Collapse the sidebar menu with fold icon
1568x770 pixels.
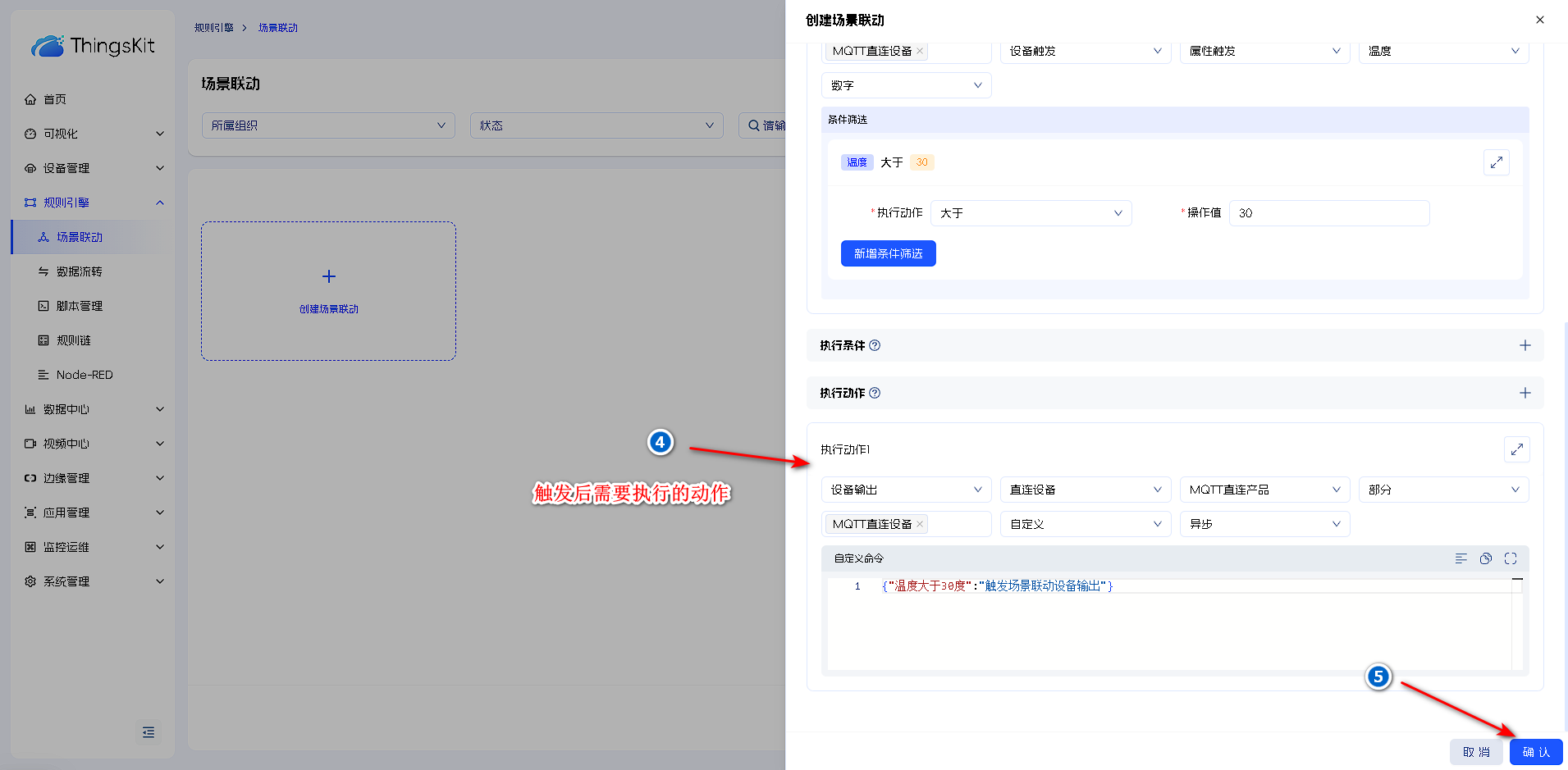pos(149,732)
